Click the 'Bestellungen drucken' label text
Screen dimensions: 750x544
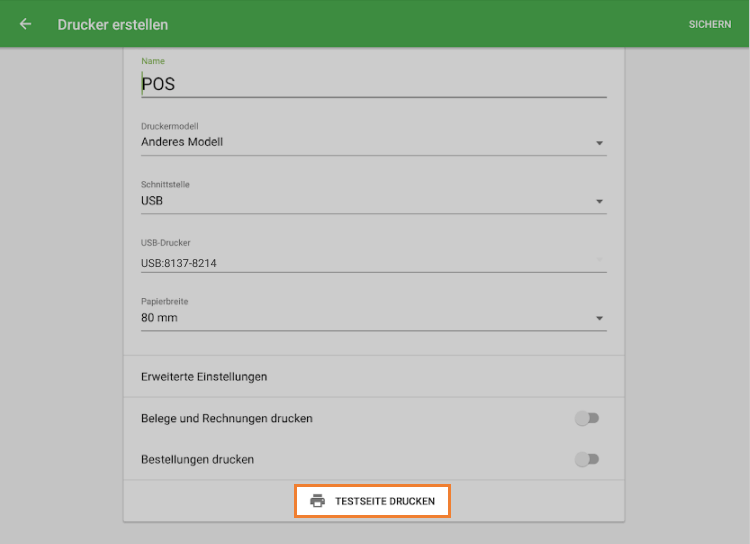coord(197,460)
